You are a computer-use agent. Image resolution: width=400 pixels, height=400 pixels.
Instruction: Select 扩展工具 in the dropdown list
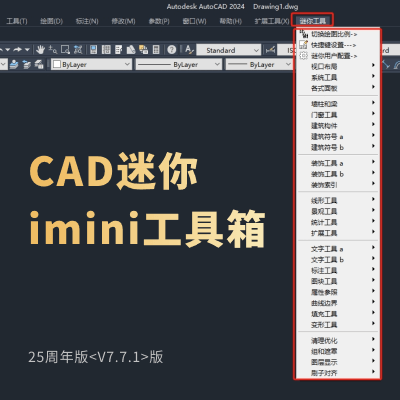coord(337,233)
